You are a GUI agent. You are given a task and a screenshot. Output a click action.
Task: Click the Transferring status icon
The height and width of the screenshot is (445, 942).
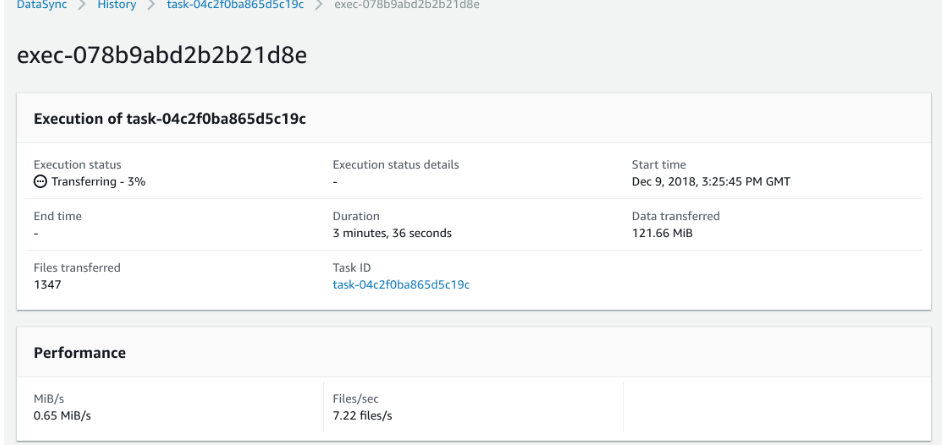[x=40, y=181]
